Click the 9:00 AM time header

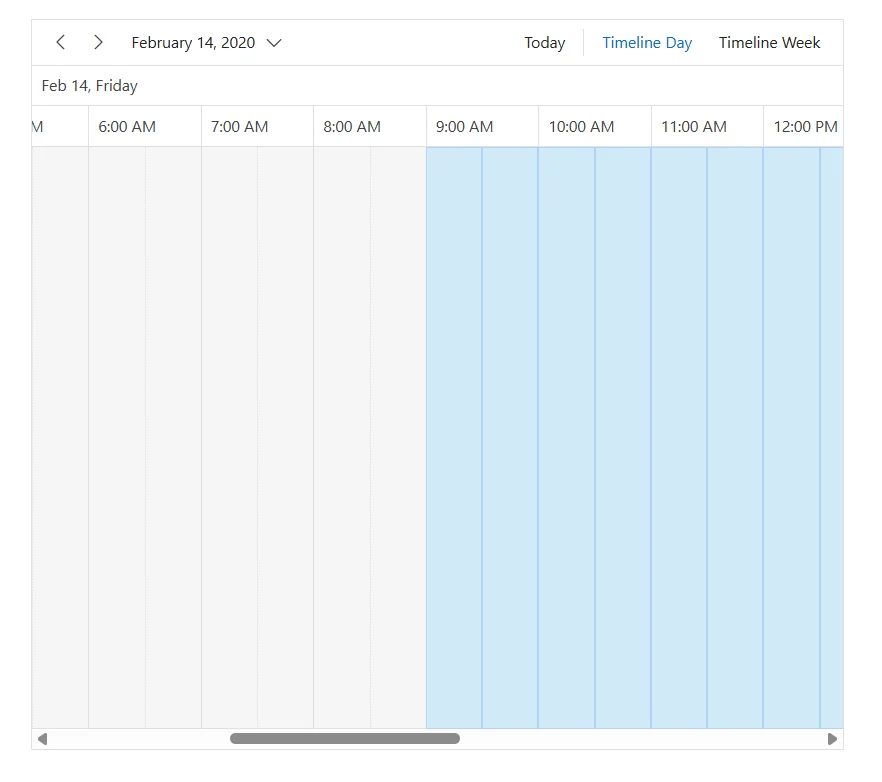(x=483, y=127)
